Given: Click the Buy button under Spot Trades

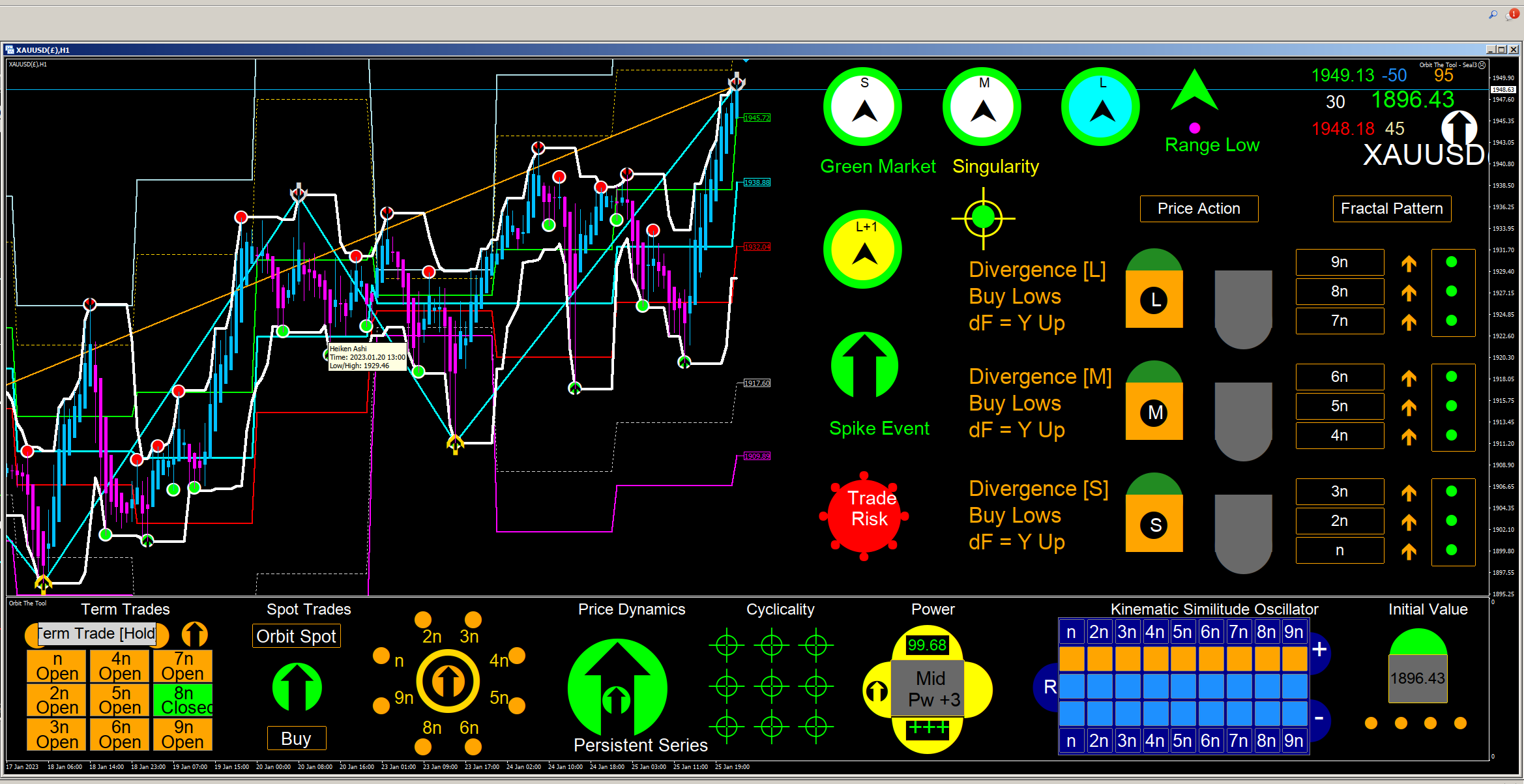Looking at the screenshot, I should pos(296,738).
